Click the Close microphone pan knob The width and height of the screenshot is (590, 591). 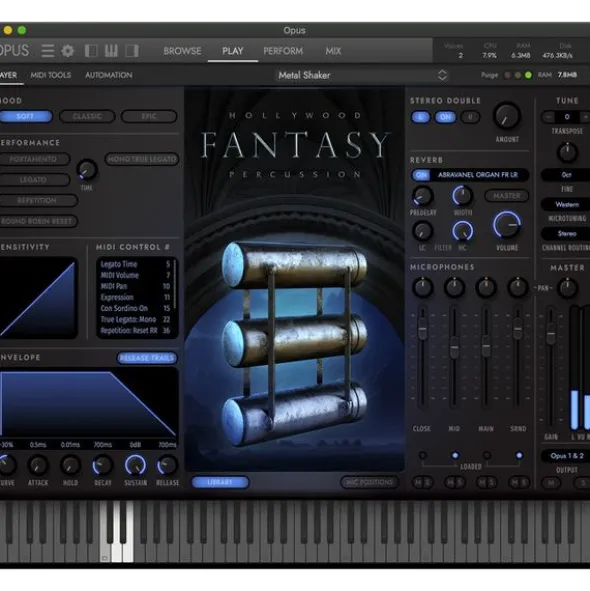pos(423,288)
